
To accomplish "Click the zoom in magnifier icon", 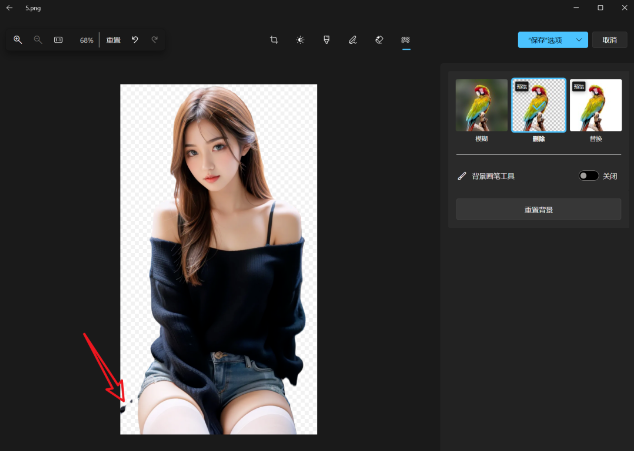I will pos(18,40).
